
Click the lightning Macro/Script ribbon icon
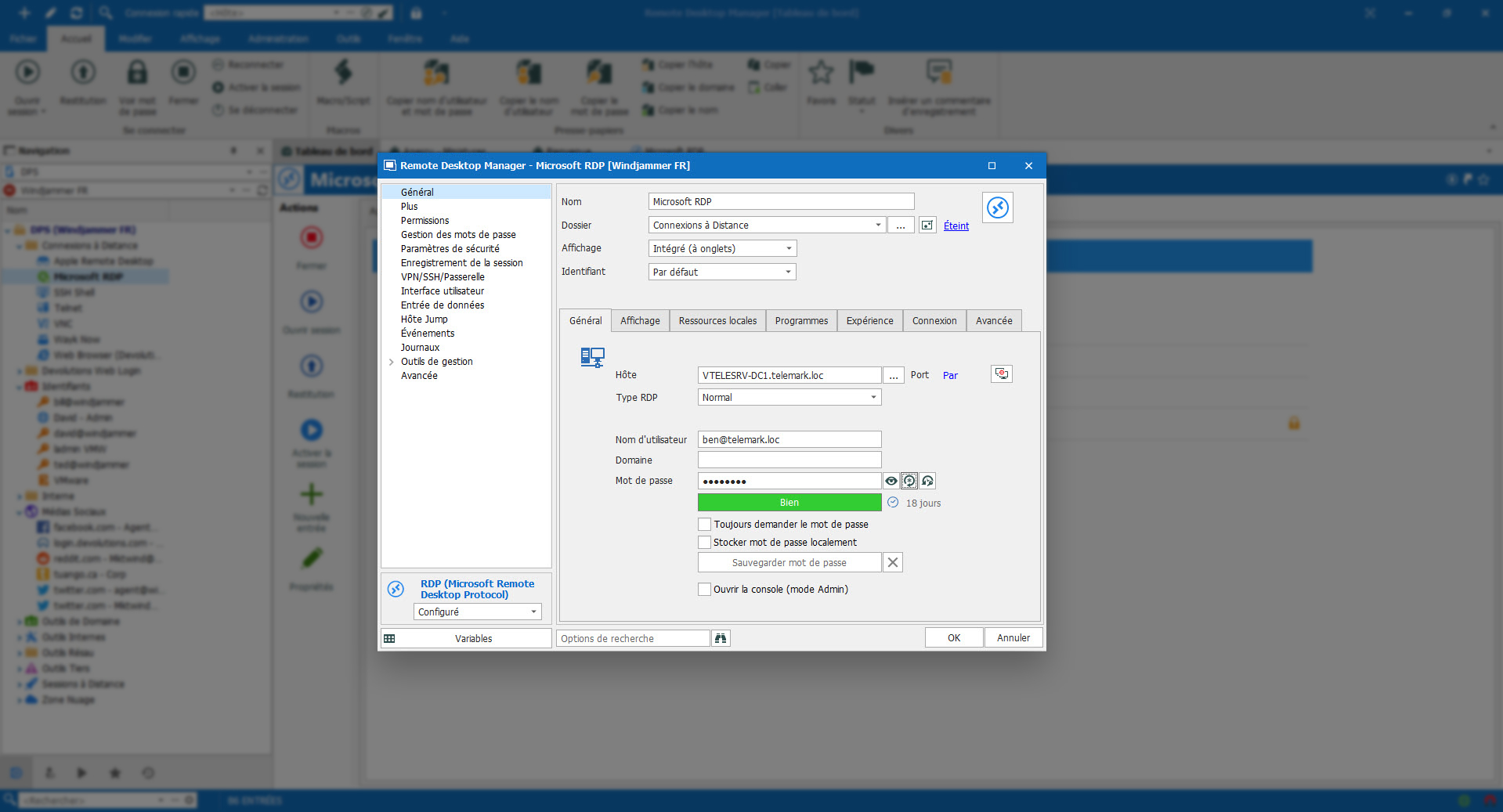(x=343, y=73)
